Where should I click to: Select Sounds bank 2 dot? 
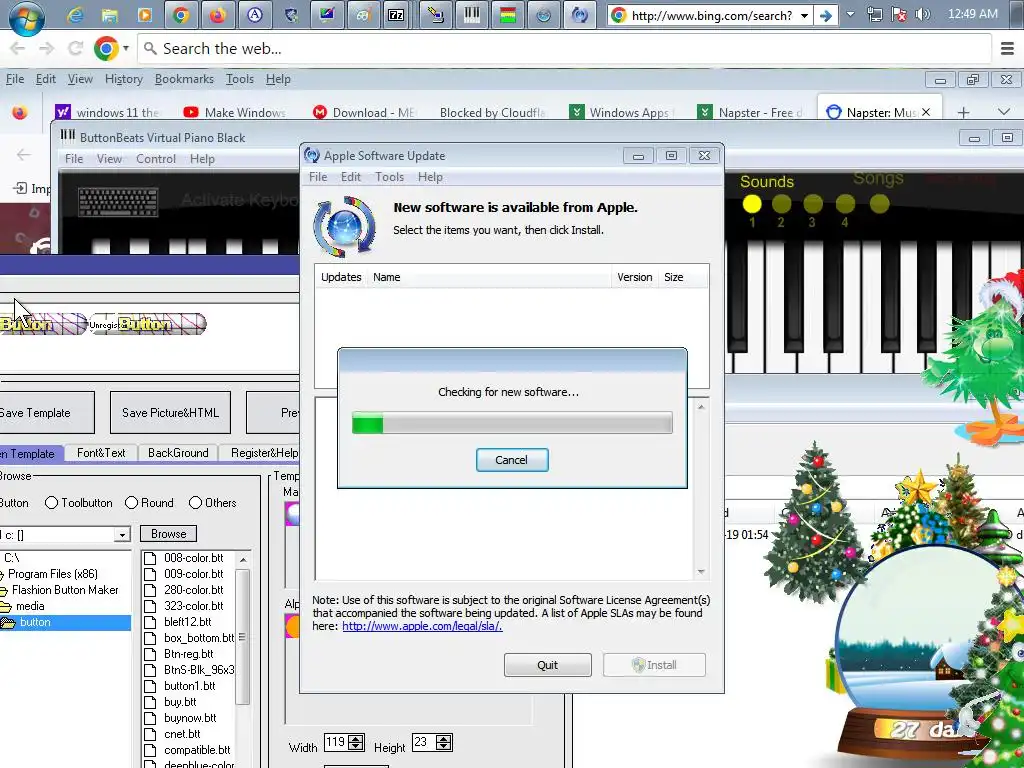pyautogui.click(x=782, y=204)
